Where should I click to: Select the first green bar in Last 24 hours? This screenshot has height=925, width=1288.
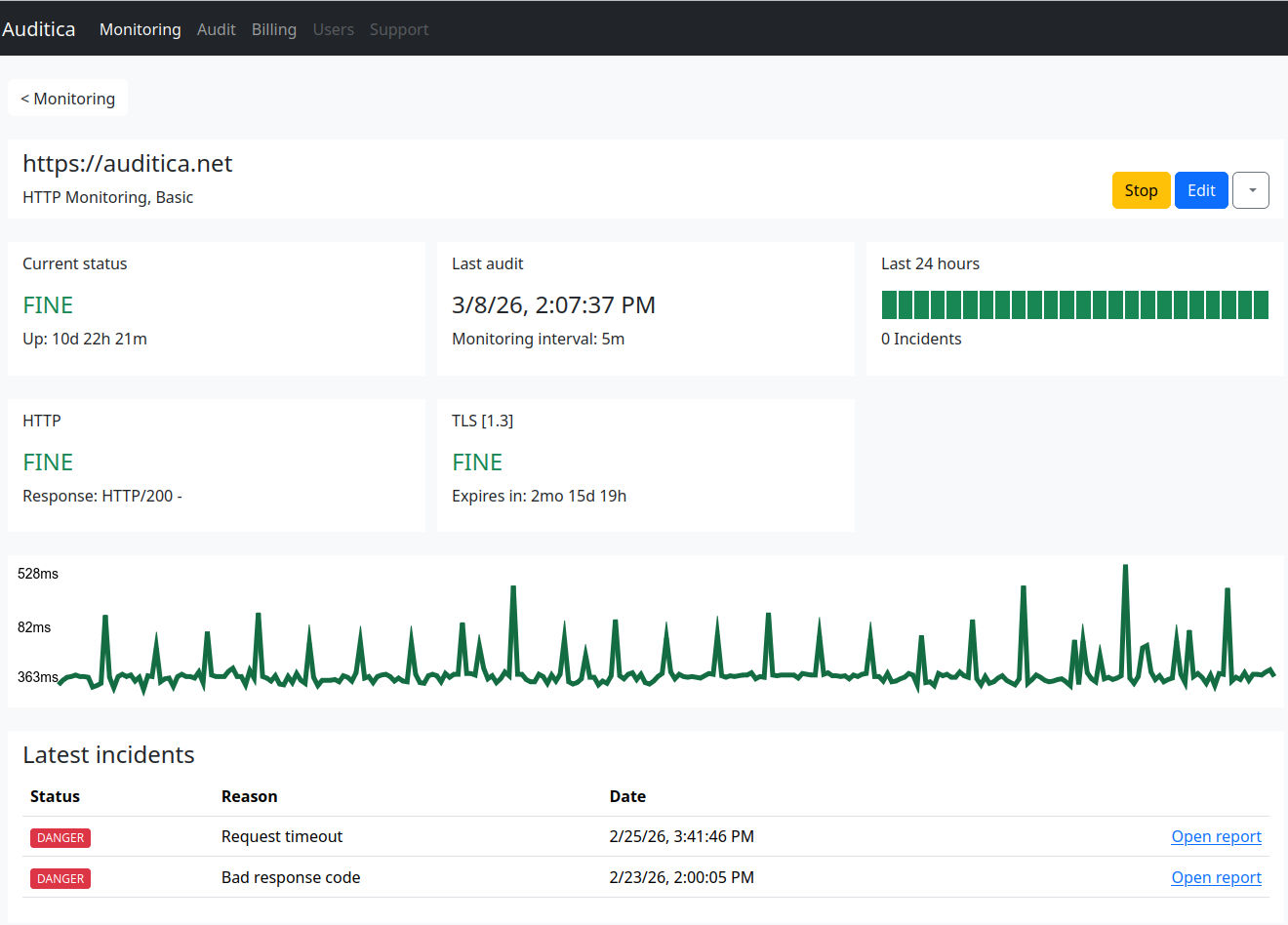click(890, 304)
